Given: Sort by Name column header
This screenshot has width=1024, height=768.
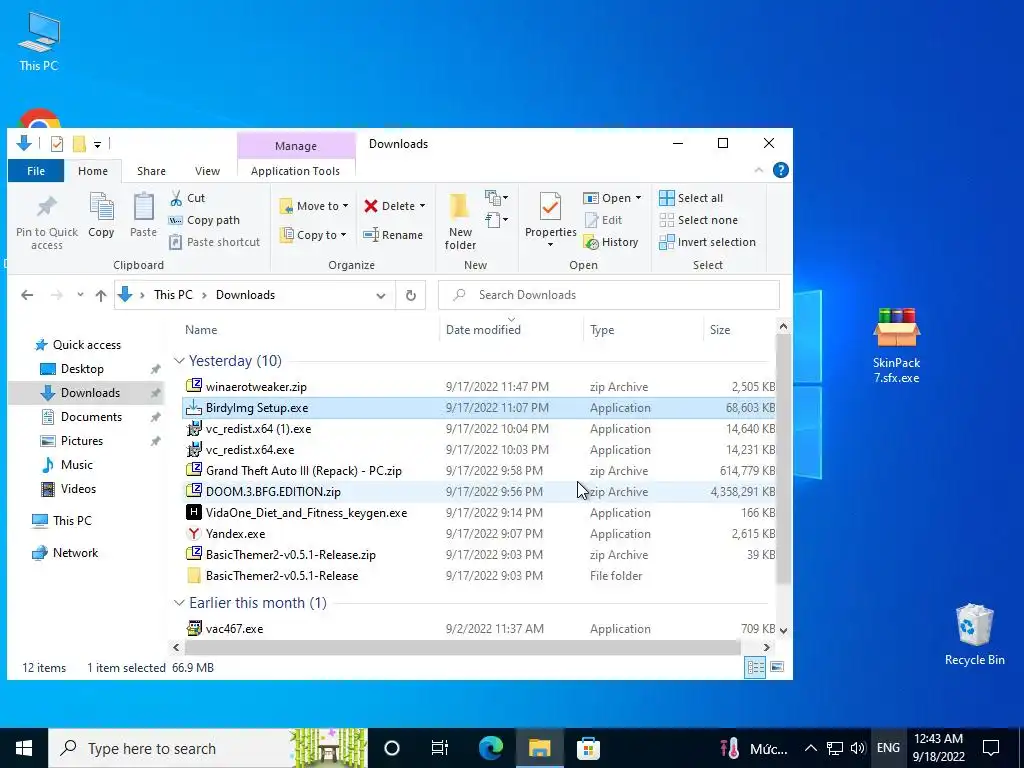Looking at the screenshot, I should click(x=310, y=330).
